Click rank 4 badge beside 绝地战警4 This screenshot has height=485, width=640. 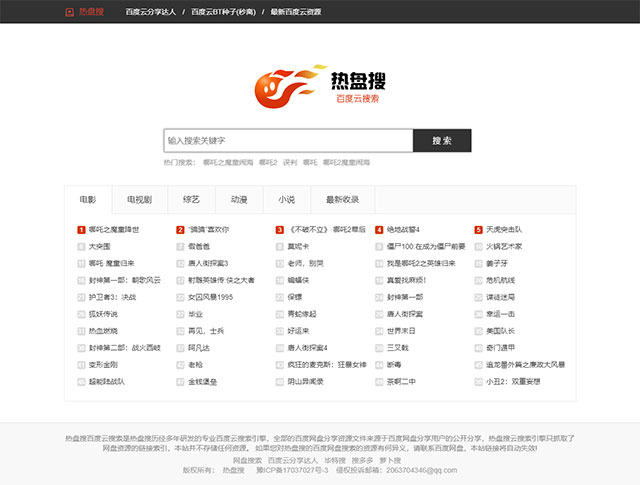[379, 229]
